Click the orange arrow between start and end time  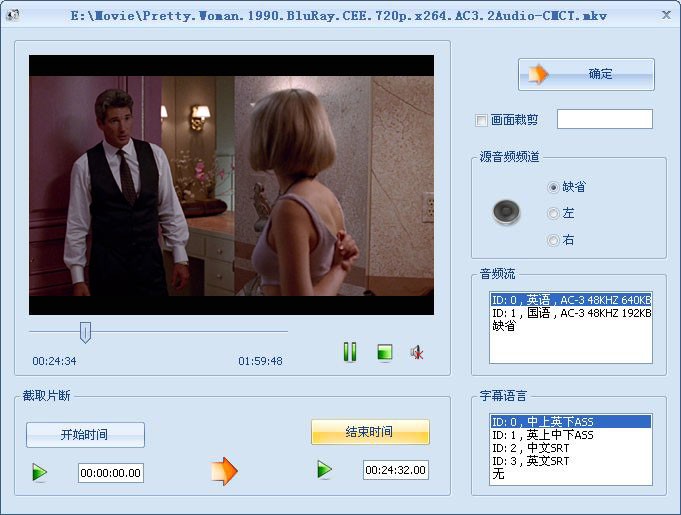224,471
